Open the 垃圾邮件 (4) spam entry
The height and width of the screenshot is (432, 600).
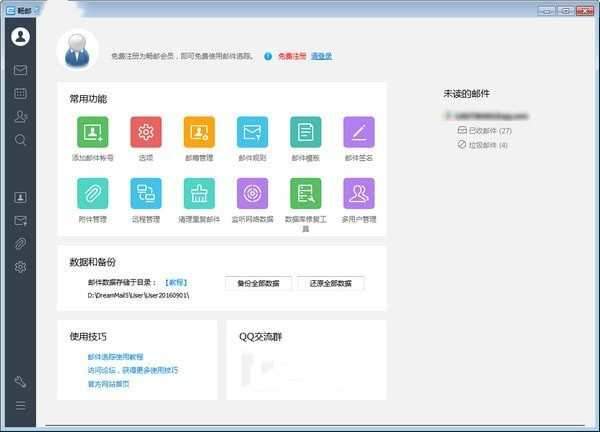click(487, 145)
